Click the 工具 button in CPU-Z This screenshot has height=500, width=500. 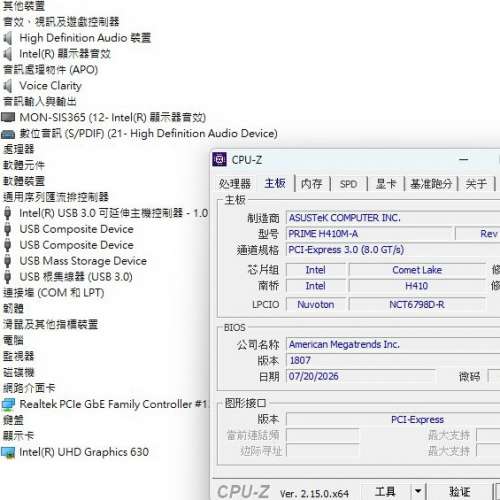coord(385,492)
